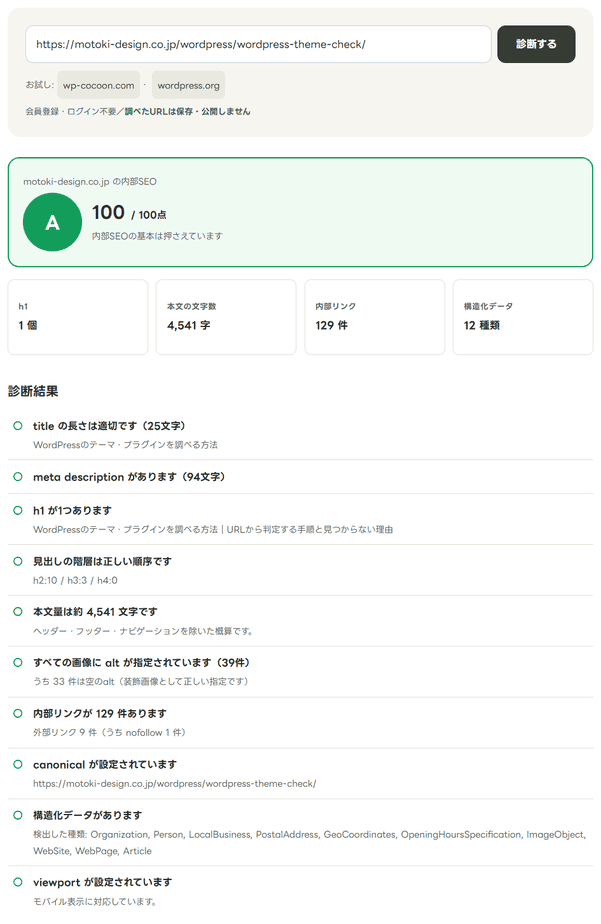Click 内部SEOの基本は押さえています text
This screenshot has height=924, width=601.
tap(157, 236)
